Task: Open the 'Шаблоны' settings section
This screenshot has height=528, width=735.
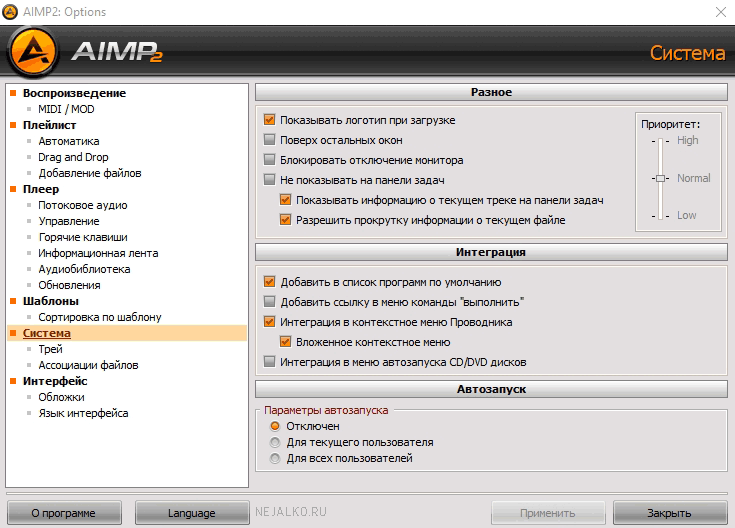Action: (51, 301)
